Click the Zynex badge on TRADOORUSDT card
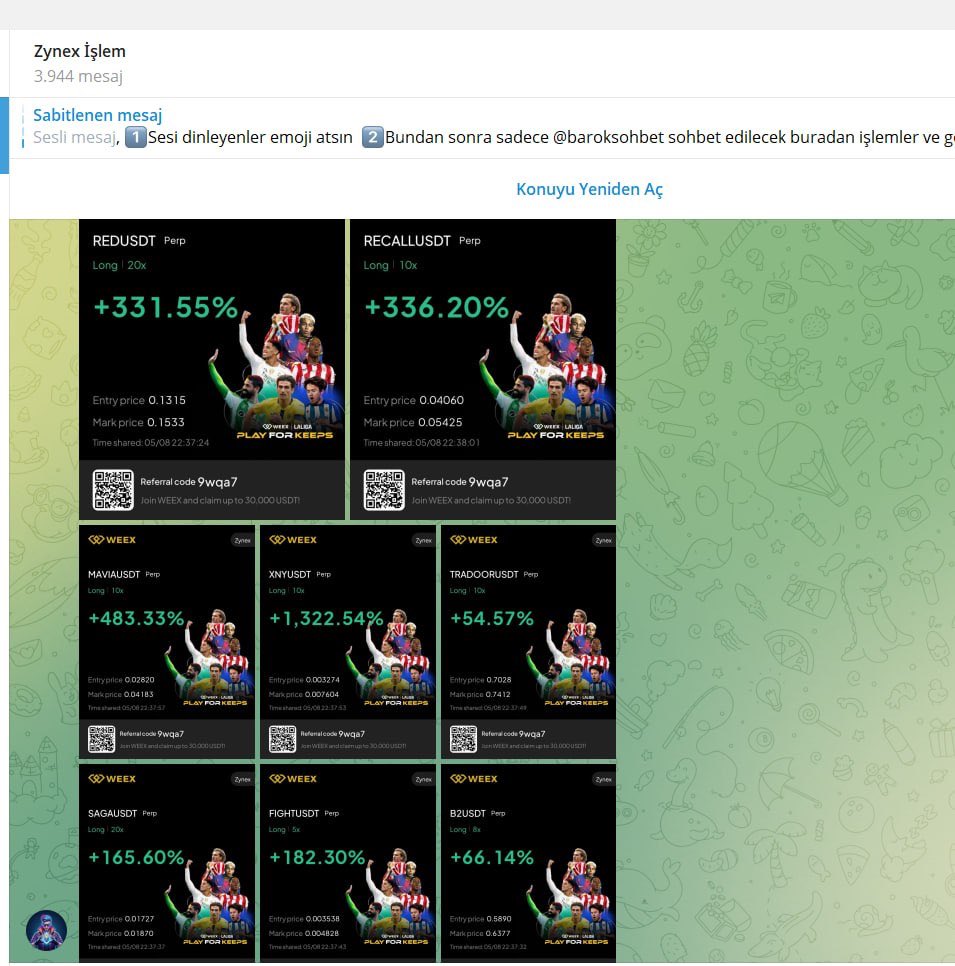The height and width of the screenshot is (966, 955). [x=604, y=540]
